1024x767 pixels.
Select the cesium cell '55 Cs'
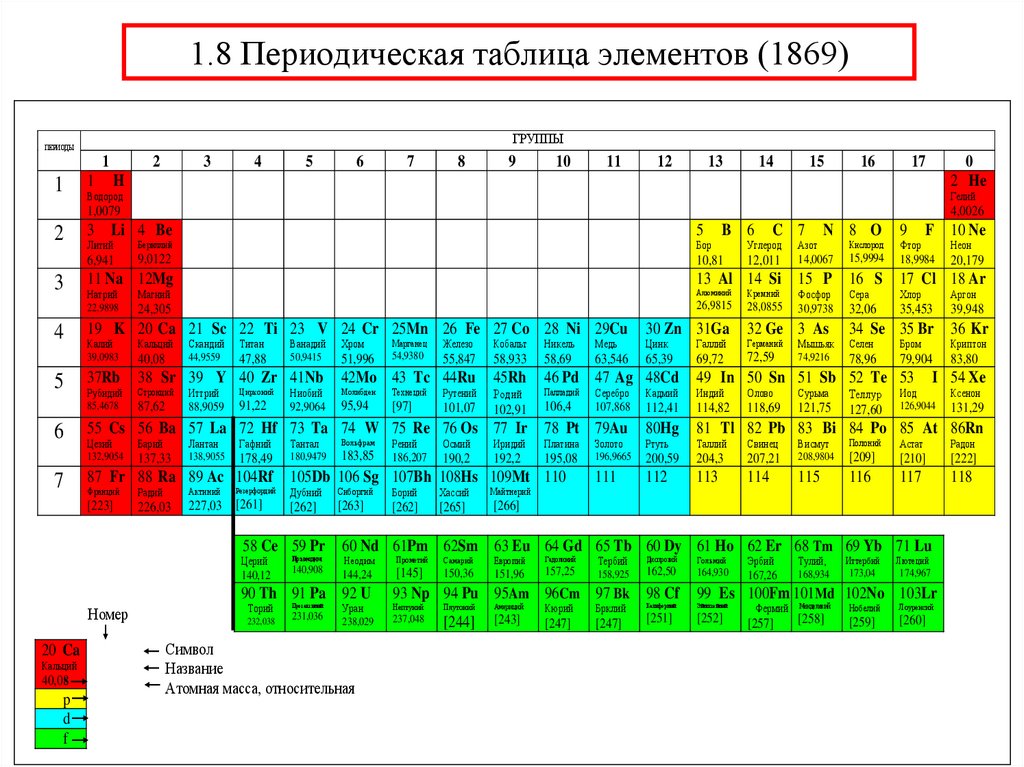click(106, 442)
